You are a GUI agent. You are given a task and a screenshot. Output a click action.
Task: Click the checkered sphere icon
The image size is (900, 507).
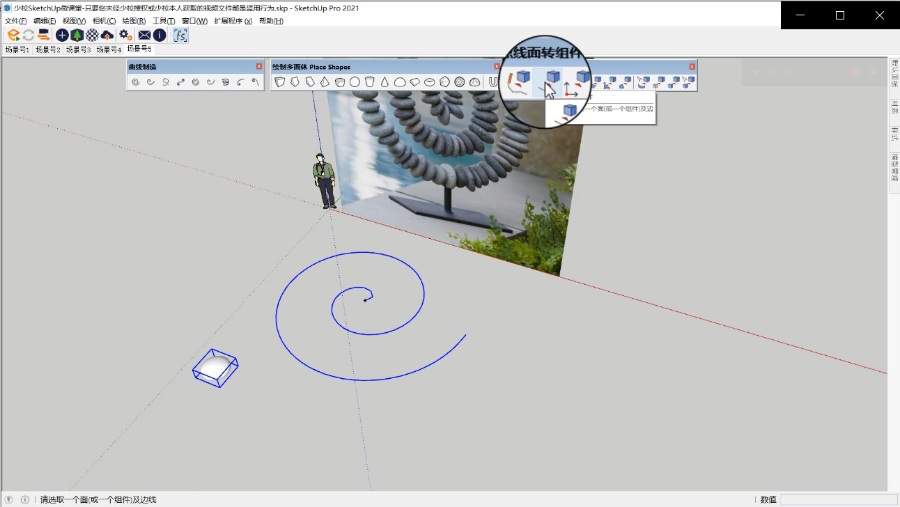pos(92,36)
